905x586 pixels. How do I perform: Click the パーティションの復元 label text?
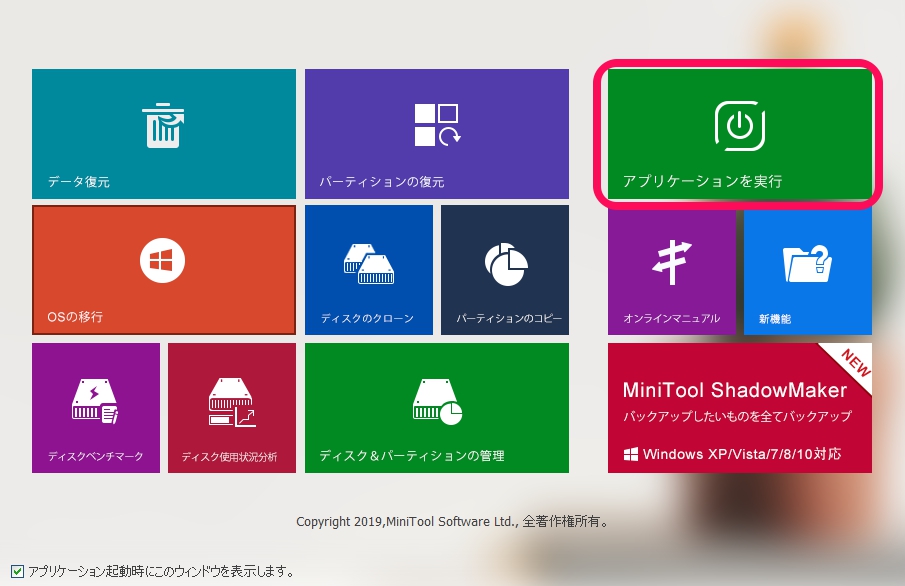(382, 182)
